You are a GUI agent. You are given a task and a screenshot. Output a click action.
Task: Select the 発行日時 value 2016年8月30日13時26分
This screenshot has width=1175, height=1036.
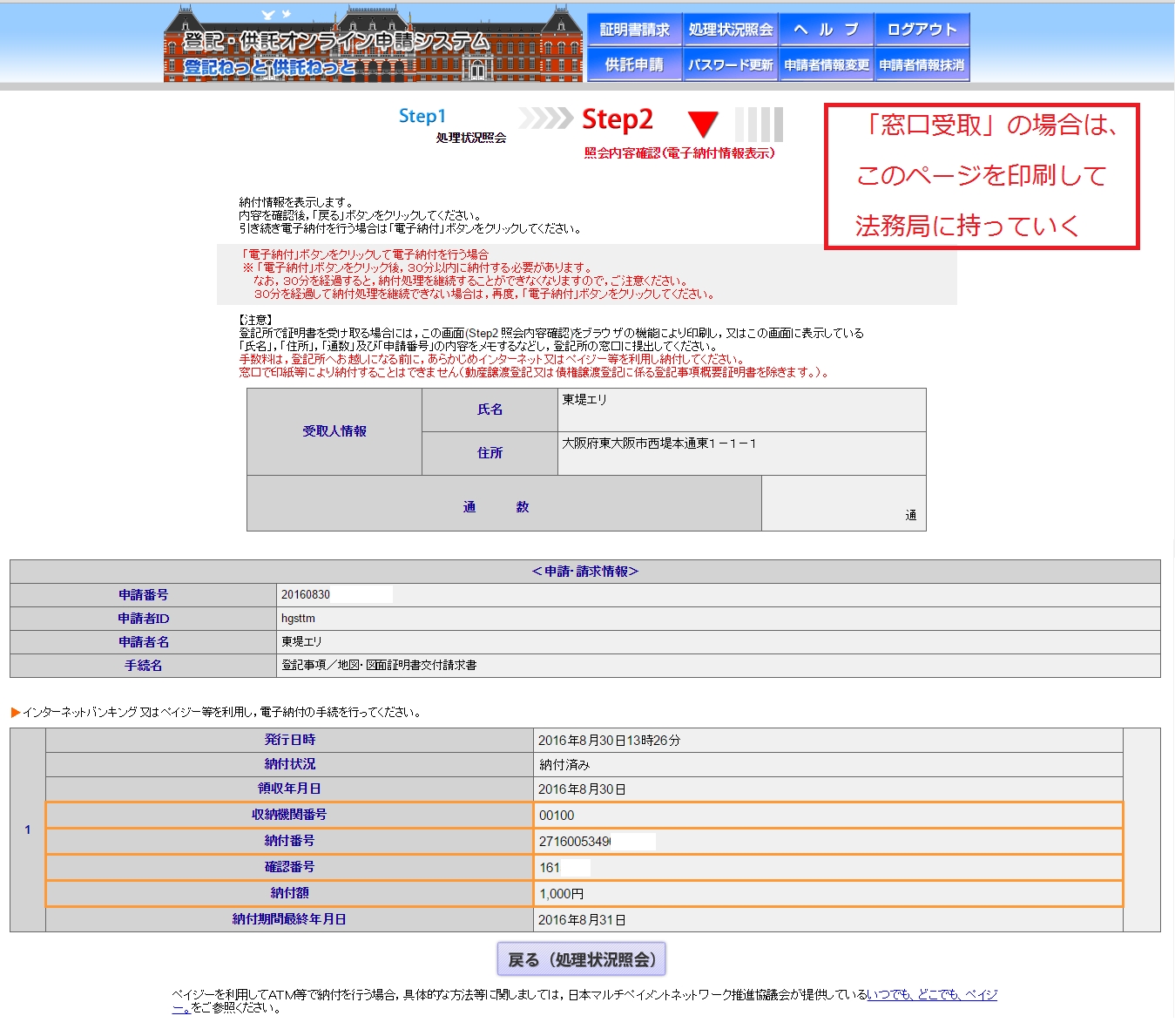pos(609,740)
